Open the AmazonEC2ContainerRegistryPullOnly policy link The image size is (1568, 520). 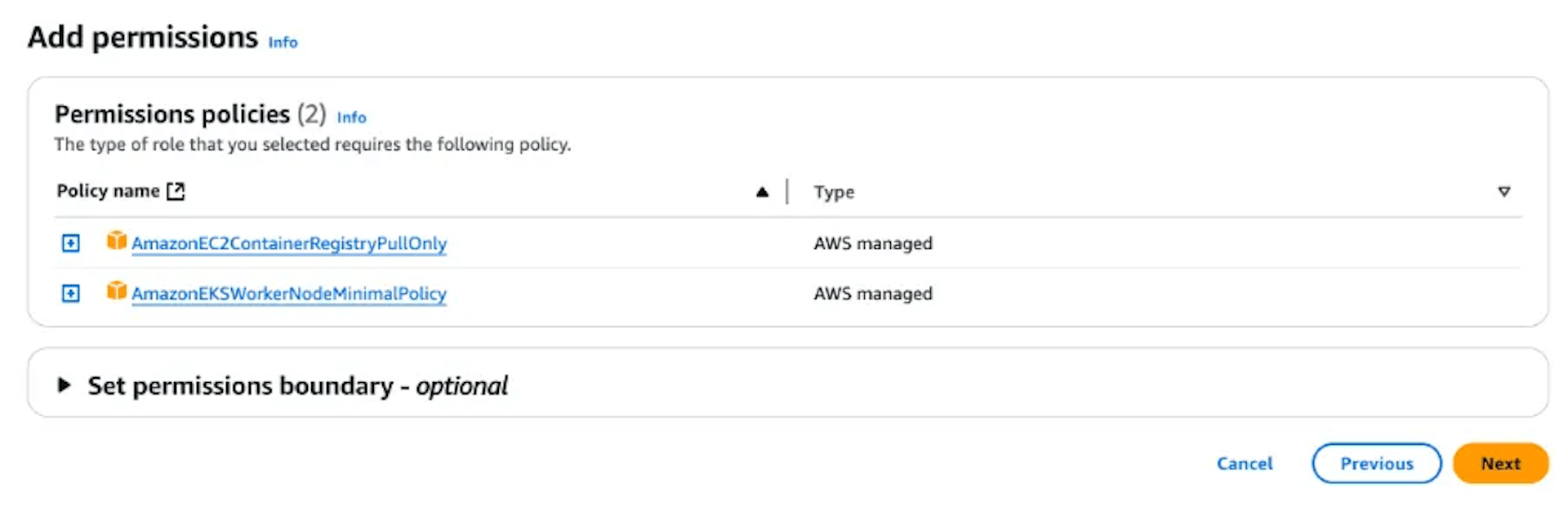coord(289,243)
